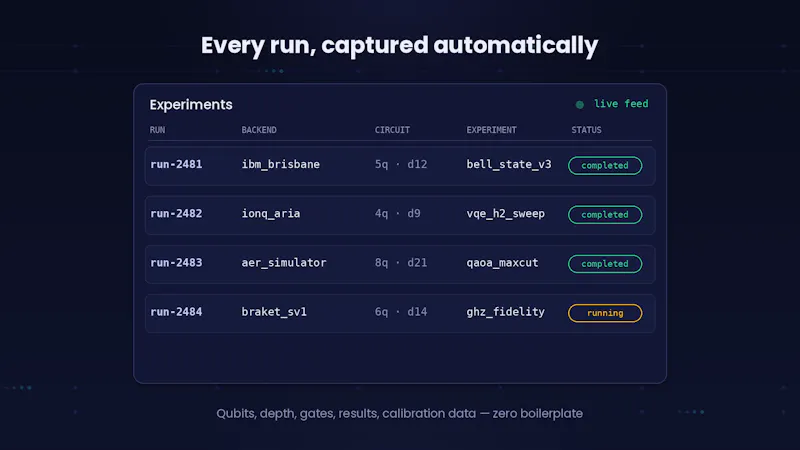Viewport: 800px width, 450px height.
Task: Click the live feed label
Action: pyautogui.click(x=621, y=104)
